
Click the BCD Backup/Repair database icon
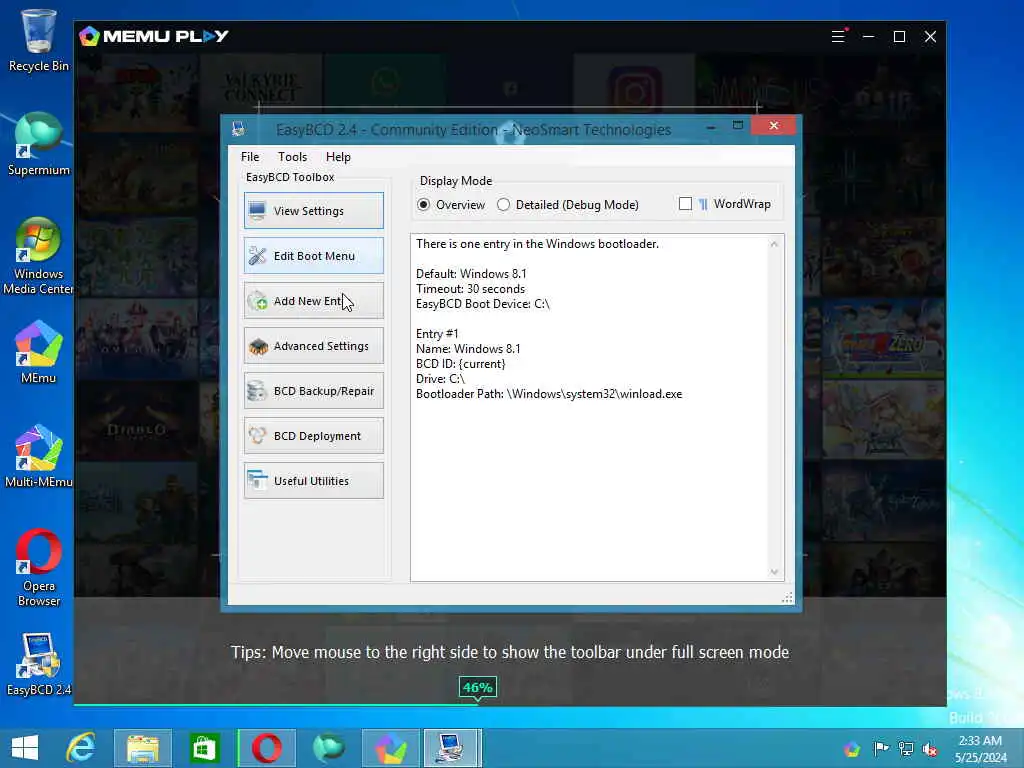(x=257, y=391)
